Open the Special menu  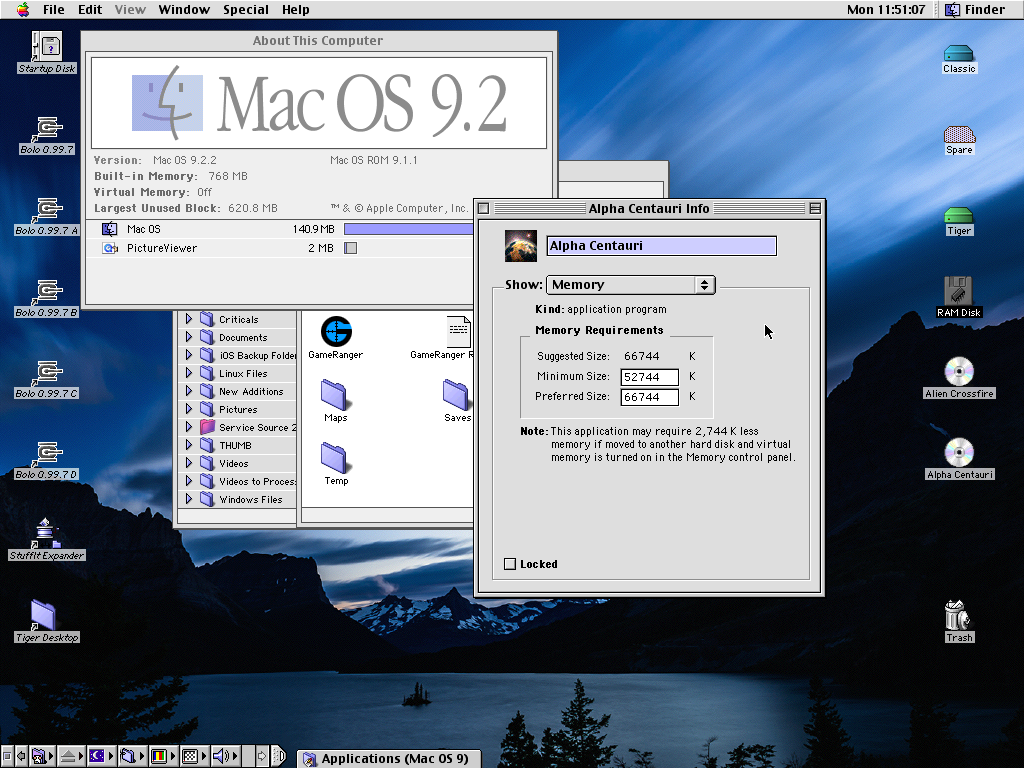pos(245,10)
